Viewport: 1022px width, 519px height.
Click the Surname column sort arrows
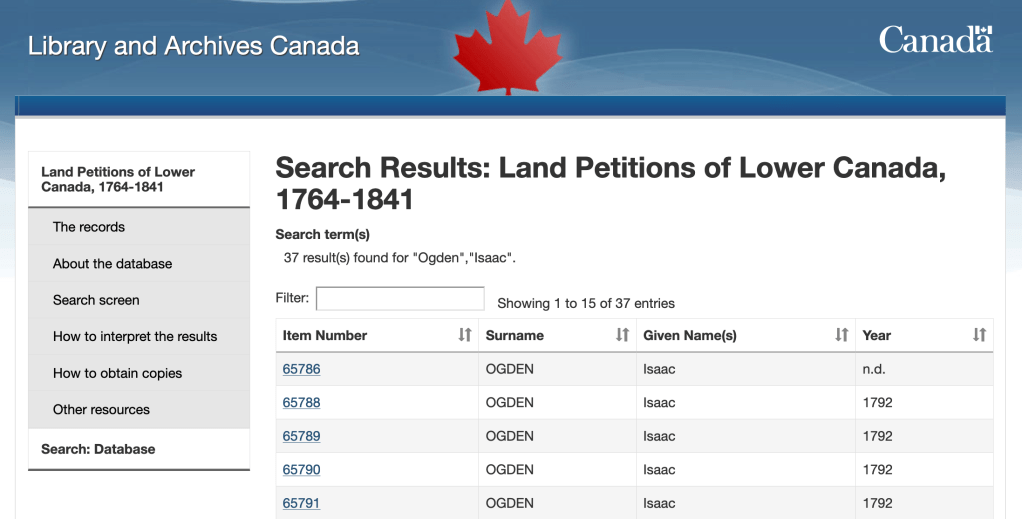(x=622, y=335)
